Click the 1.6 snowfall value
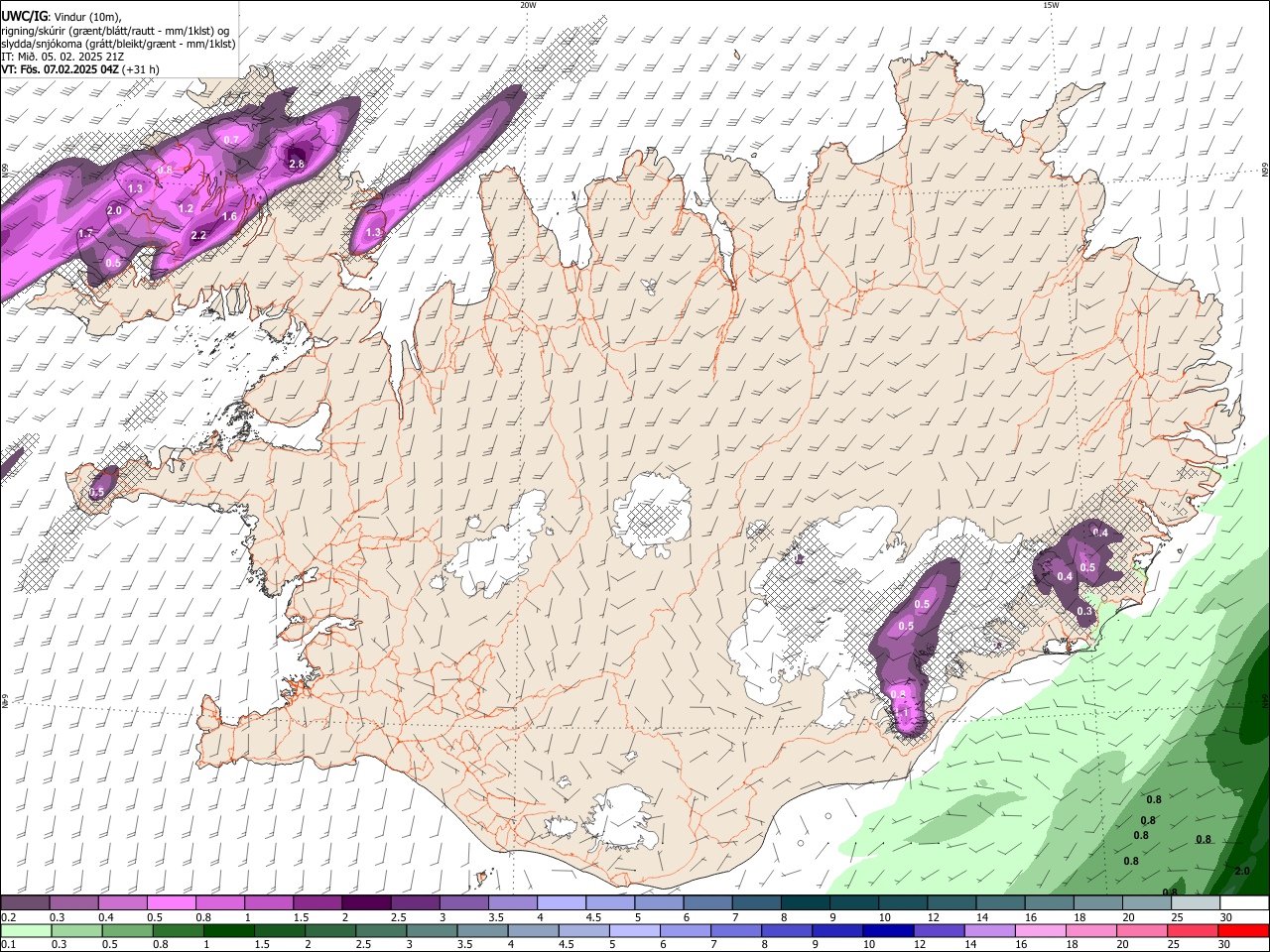Viewport: 1270px width, 952px height. click(229, 216)
